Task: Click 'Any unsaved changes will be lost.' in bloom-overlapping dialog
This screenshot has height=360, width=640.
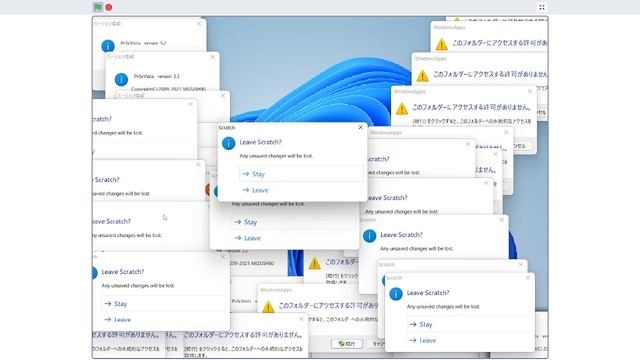Action: [x=276, y=156]
